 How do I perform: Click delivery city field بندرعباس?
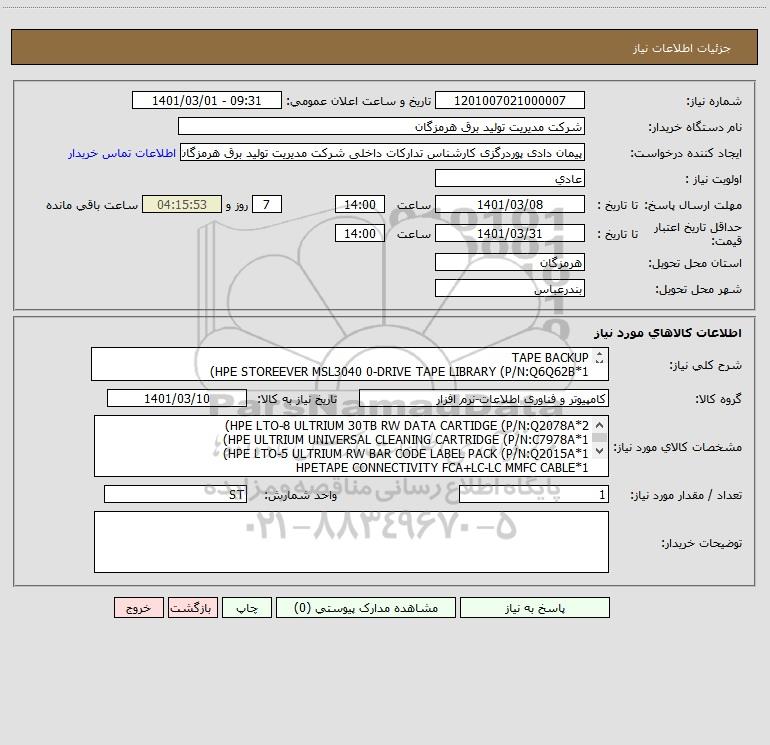click(x=510, y=288)
